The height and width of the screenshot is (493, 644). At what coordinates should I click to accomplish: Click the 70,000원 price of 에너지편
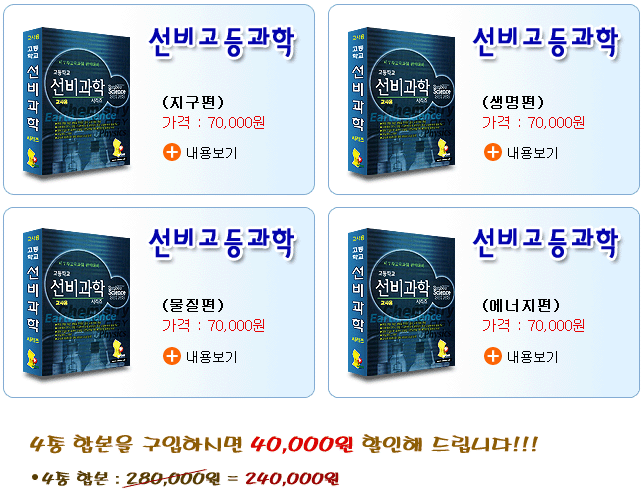click(x=556, y=326)
